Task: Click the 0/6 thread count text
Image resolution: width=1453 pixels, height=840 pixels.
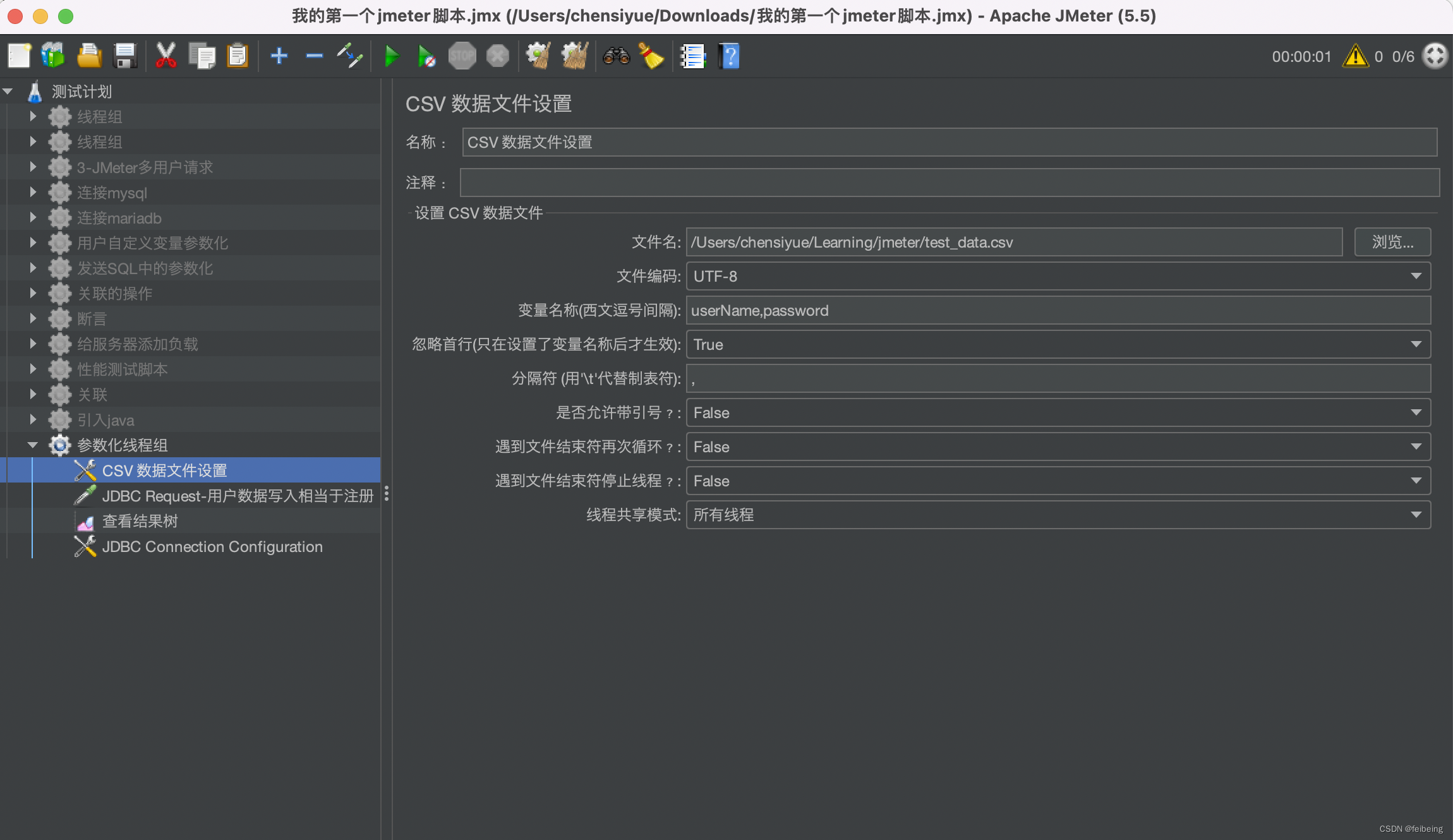Action: click(1403, 57)
